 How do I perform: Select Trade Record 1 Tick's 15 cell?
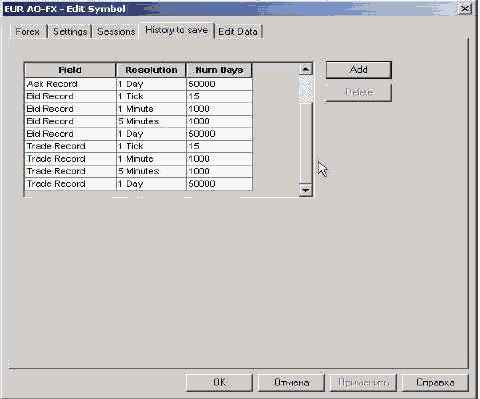pyautogui.click(x=219, y=146)
